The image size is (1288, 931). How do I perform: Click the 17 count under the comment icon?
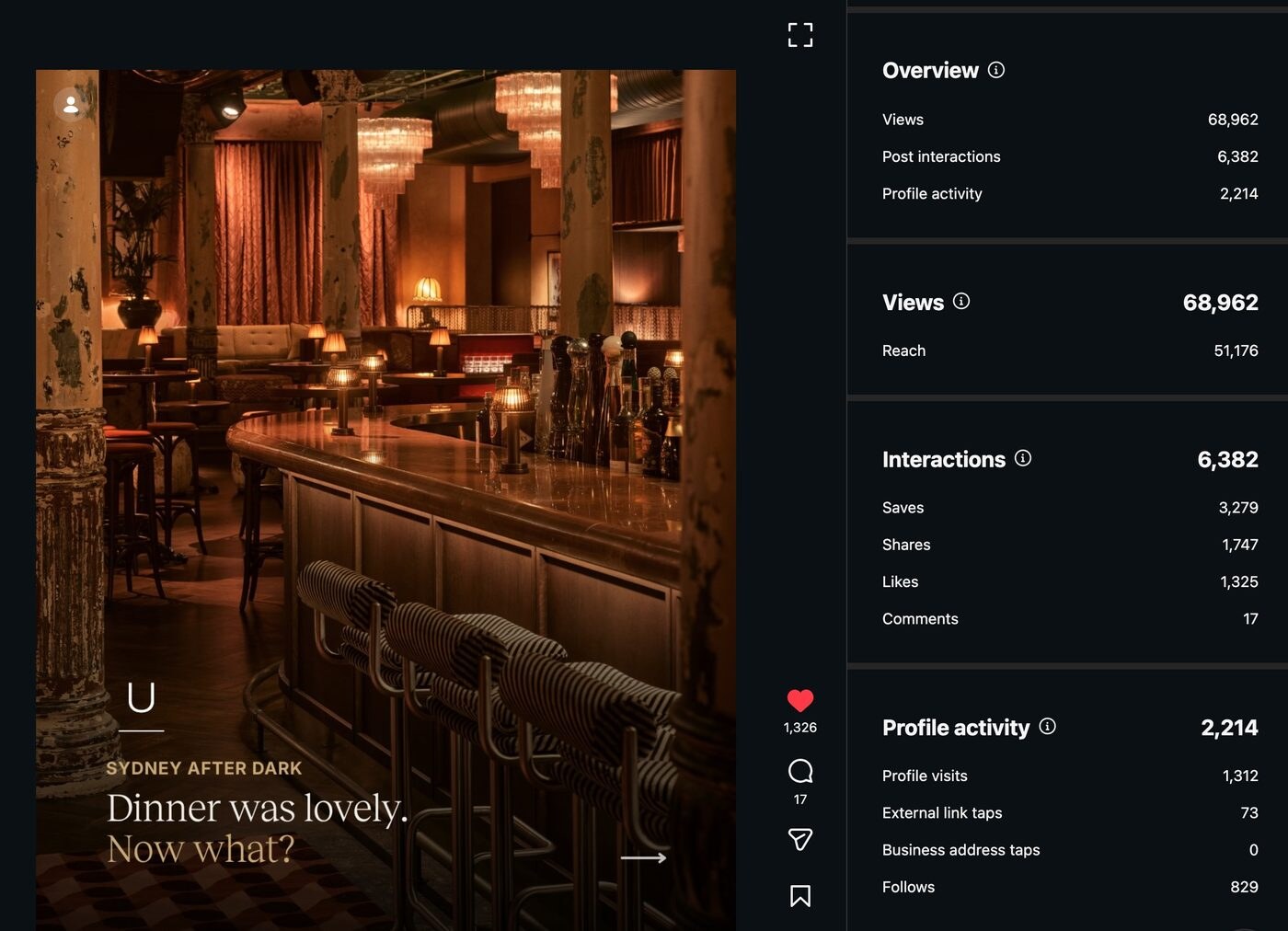click(800, 799)
